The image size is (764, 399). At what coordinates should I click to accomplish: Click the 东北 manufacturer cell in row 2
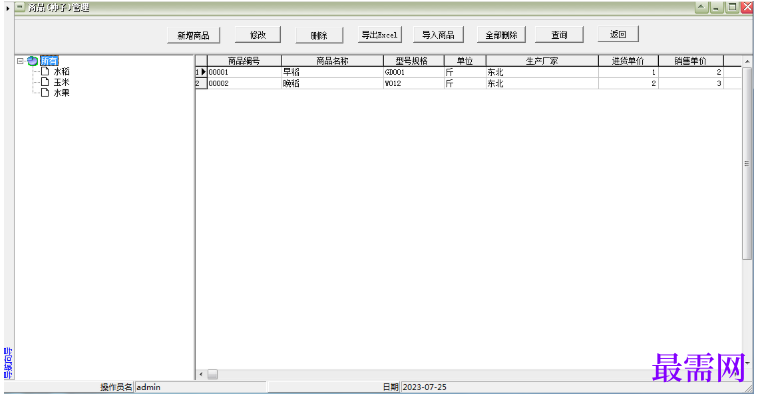tap(542, 83)
